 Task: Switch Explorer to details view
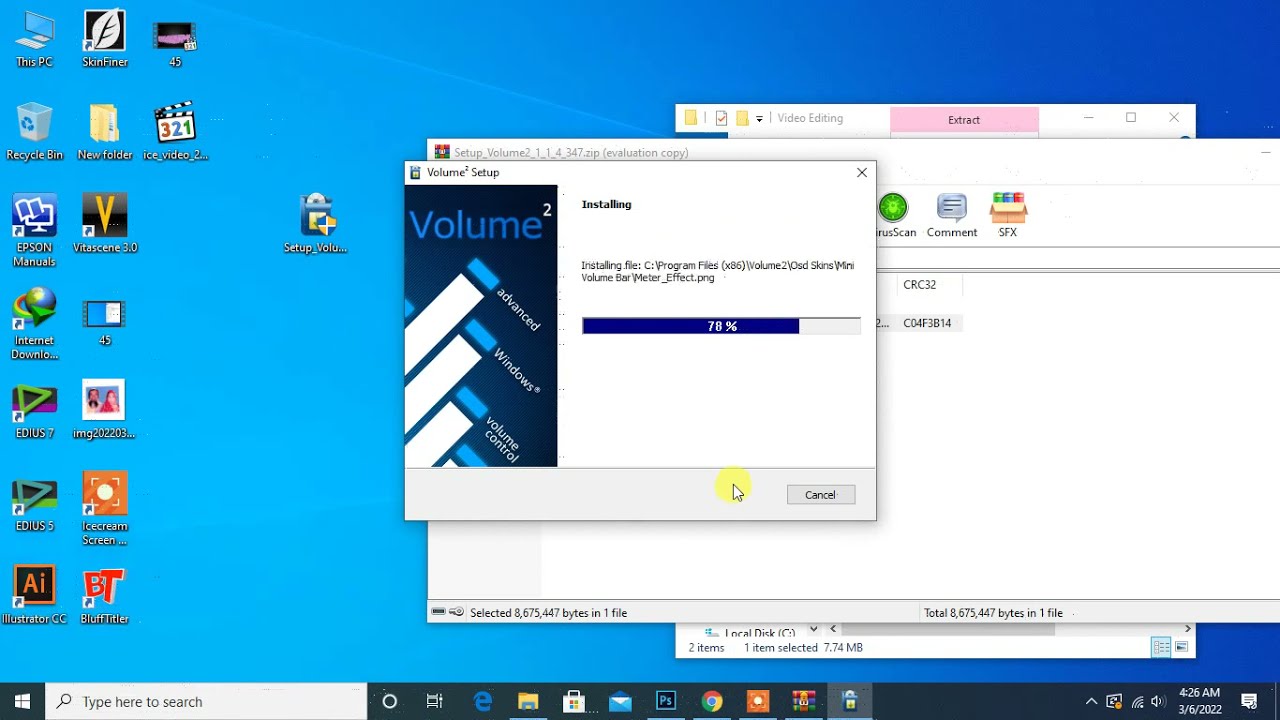(x=1161, y=648)
